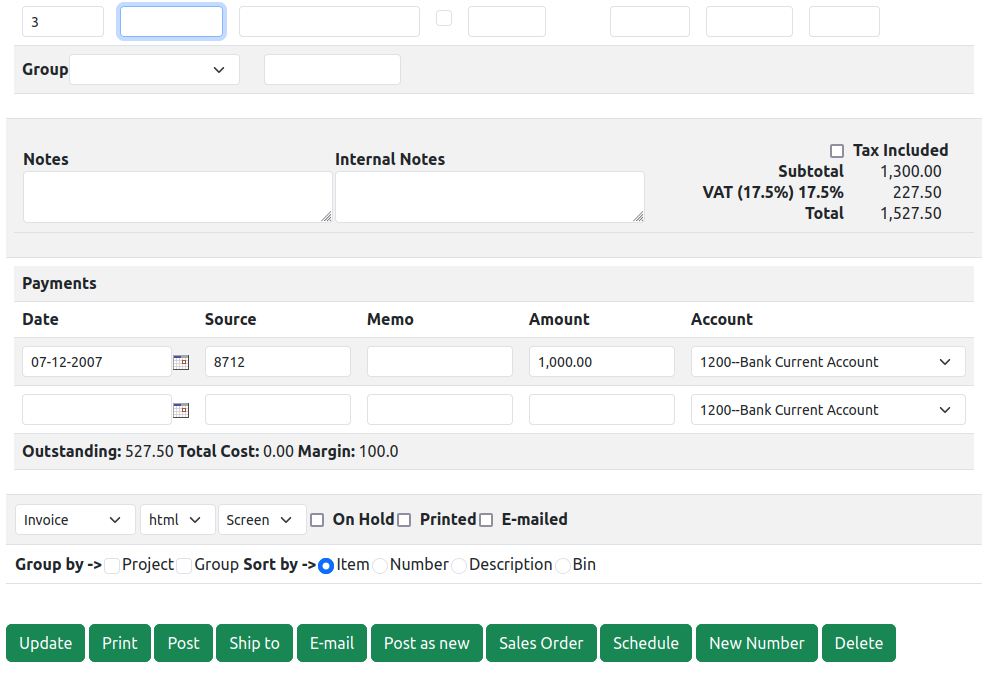Click the empty Source field in second payment row
Image resolution: width=985 pixels, height=674 pixels.
(278, 410)
